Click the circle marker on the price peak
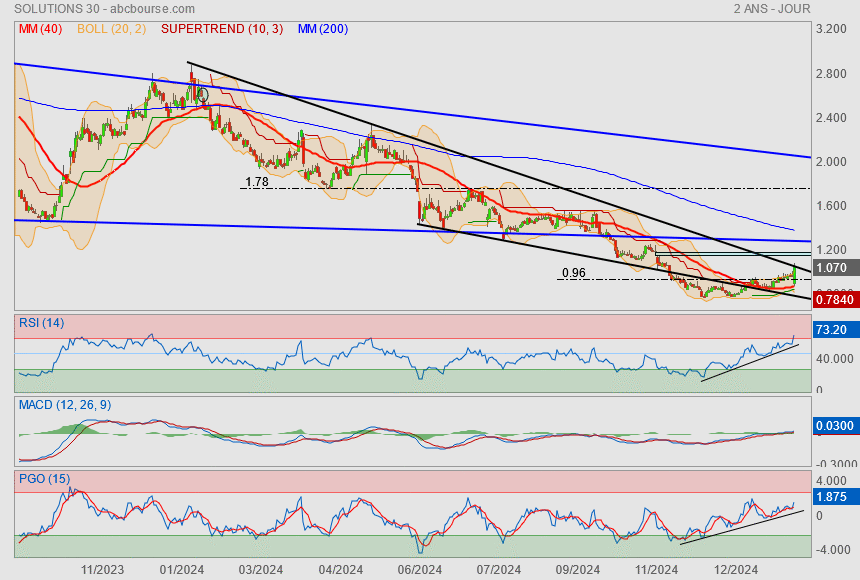Image resolution: width=860 pixels, height=580 pixels. click(203, 96)
